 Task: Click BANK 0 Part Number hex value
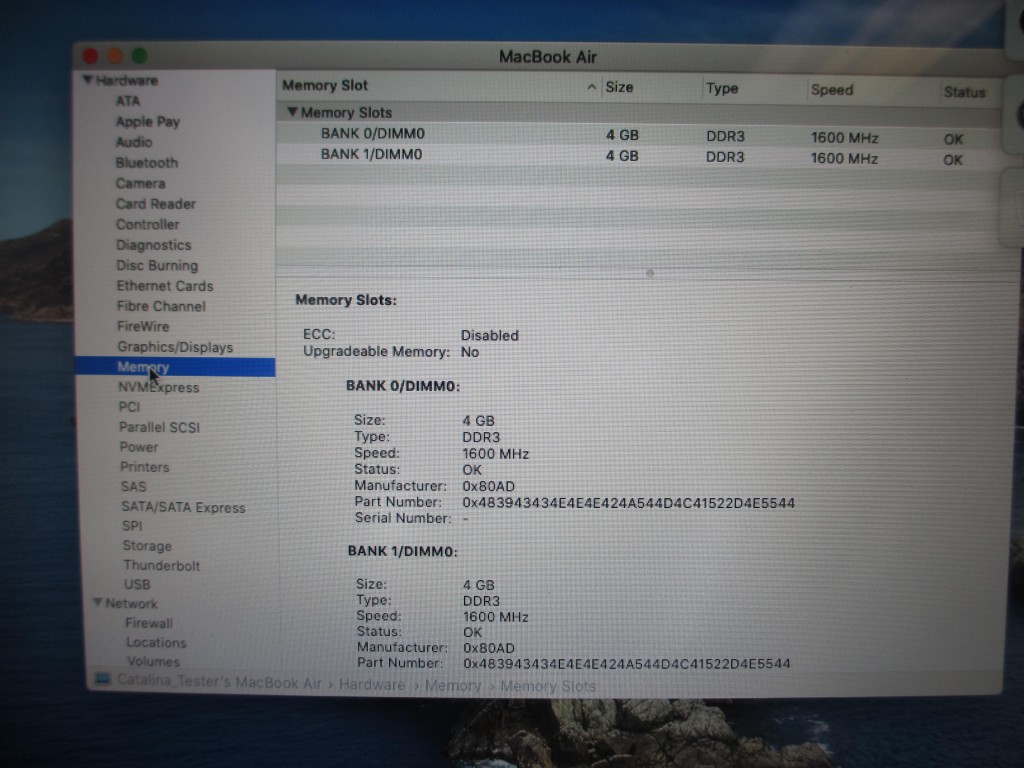click(628, 503)
